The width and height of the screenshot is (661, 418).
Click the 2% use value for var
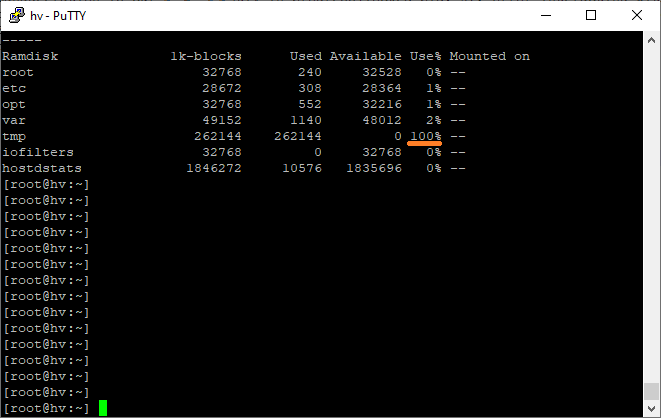tap(434, 120)
